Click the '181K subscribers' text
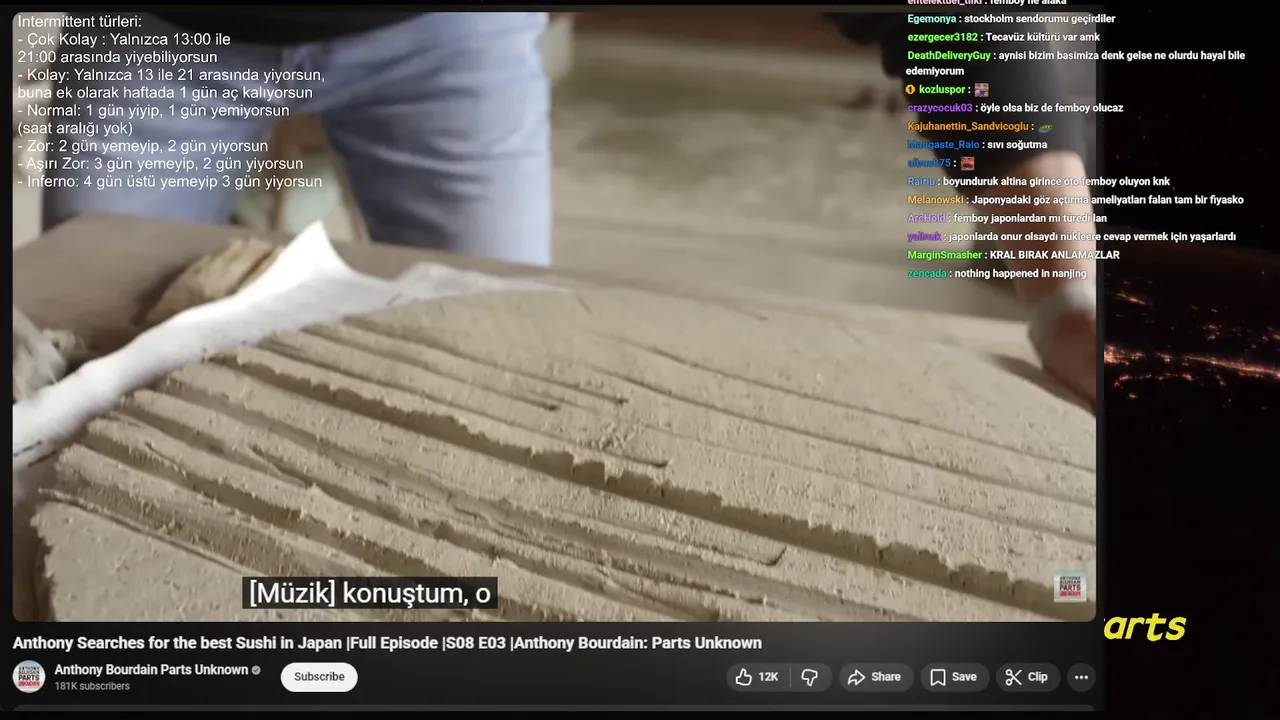This screenshot has height=720, width=1280. 92,687
